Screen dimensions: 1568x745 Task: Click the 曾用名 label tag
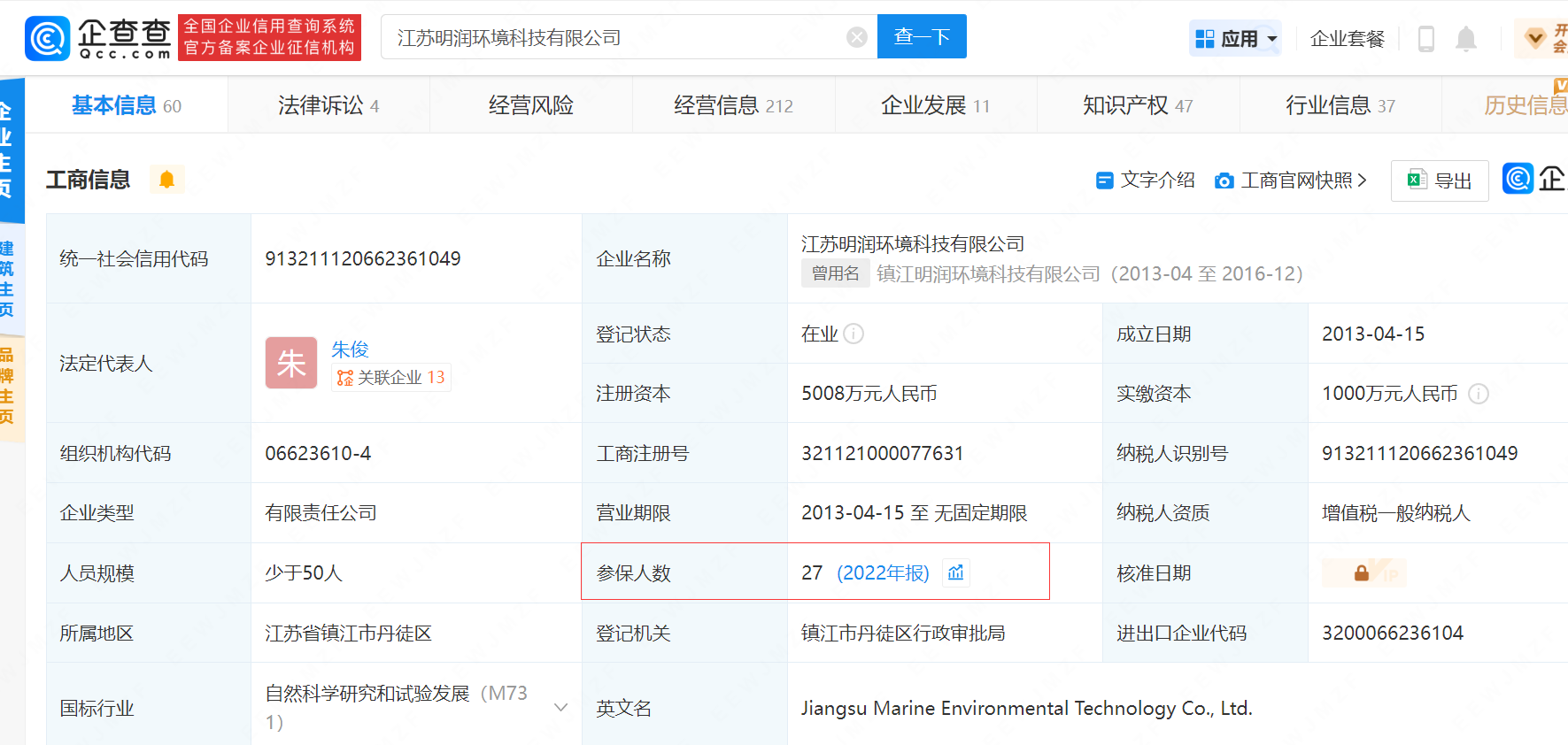835,273
